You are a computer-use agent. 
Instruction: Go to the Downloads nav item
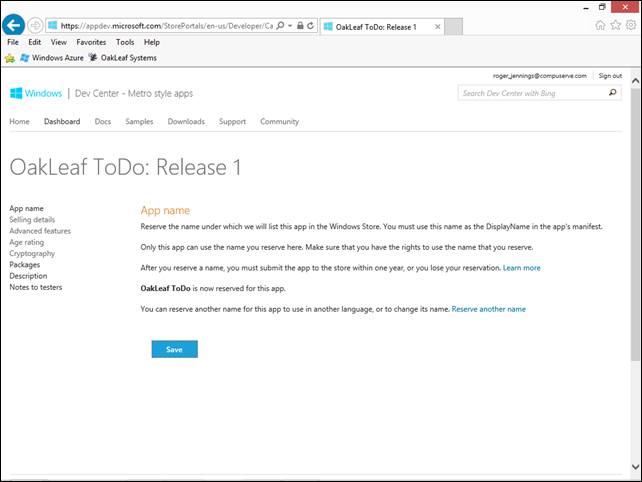[x=186, y=122]
